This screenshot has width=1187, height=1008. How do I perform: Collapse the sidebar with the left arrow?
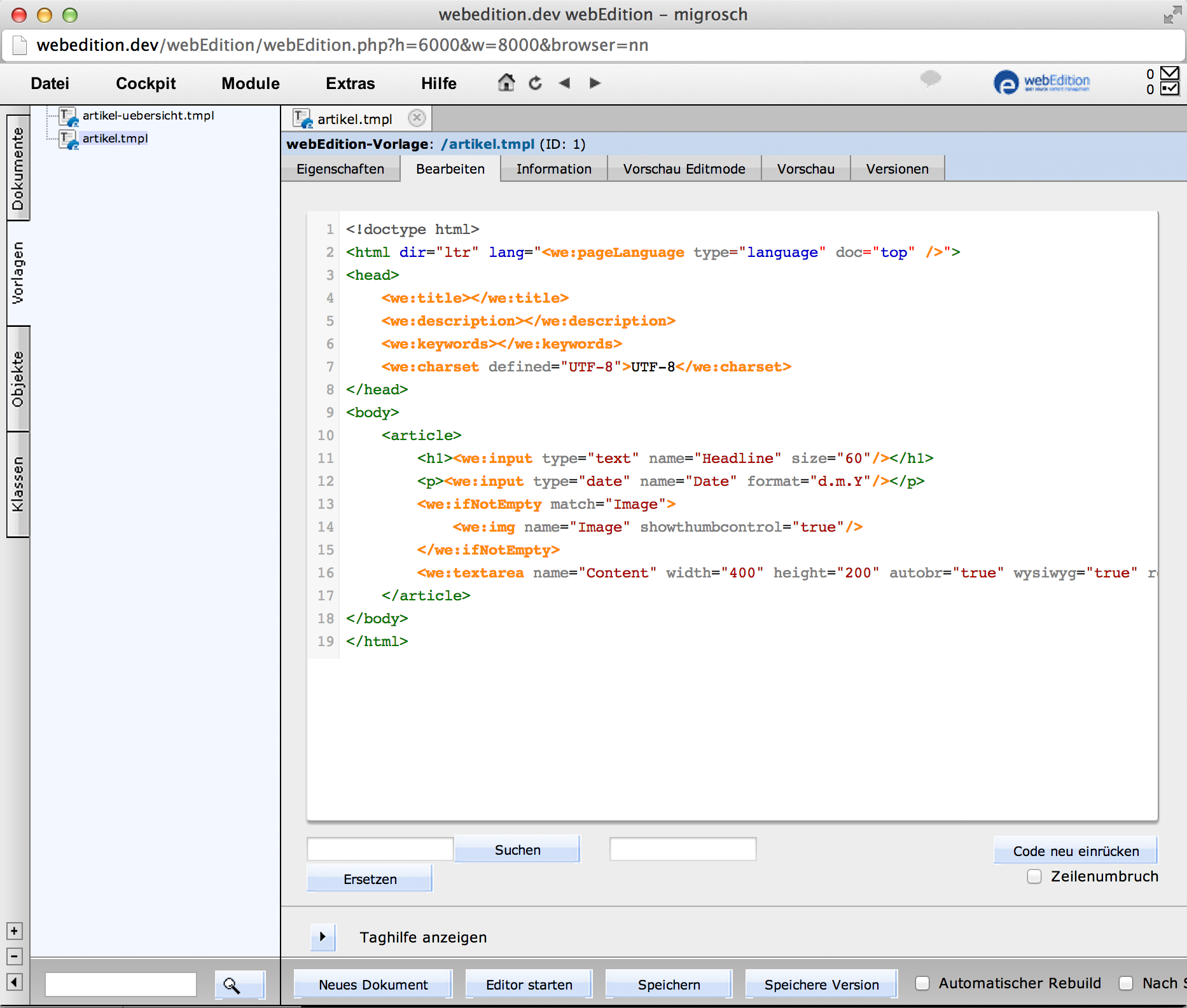click(x=15, y=982)
